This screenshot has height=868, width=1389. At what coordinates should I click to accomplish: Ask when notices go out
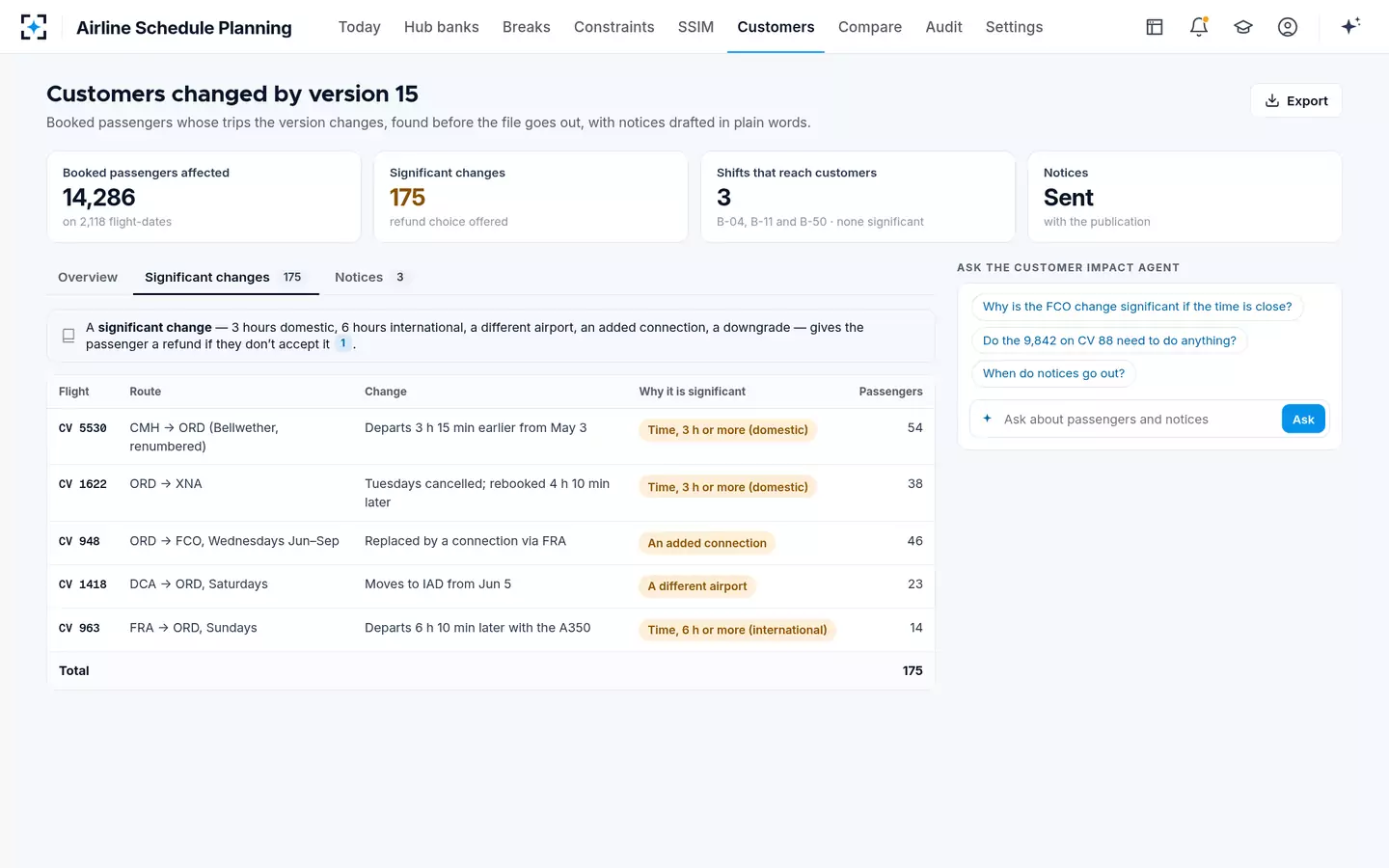click(x=1053, y=373)
